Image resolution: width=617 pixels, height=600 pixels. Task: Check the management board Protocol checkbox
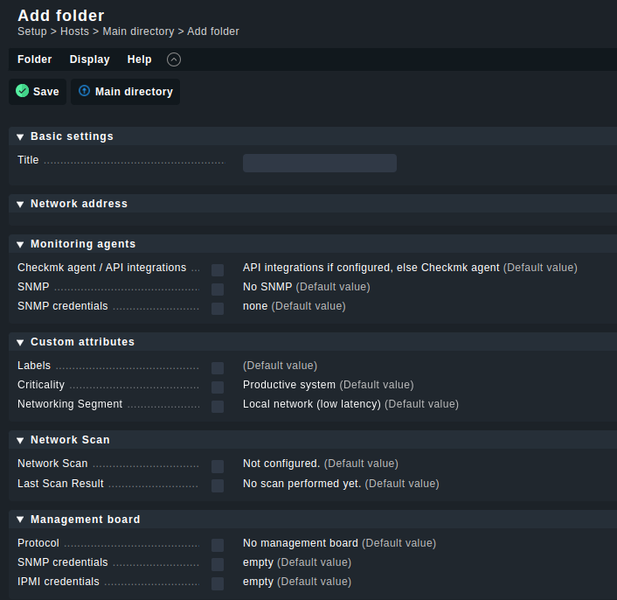point(217,545)
